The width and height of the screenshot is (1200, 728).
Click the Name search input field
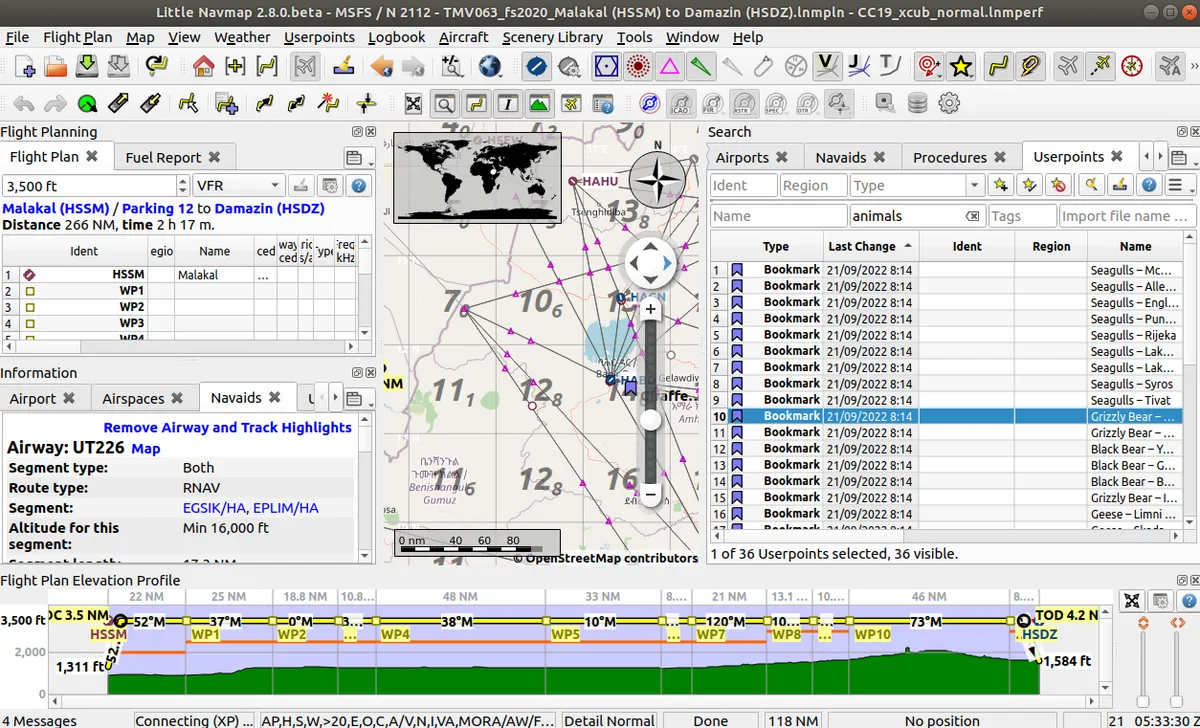778,216
